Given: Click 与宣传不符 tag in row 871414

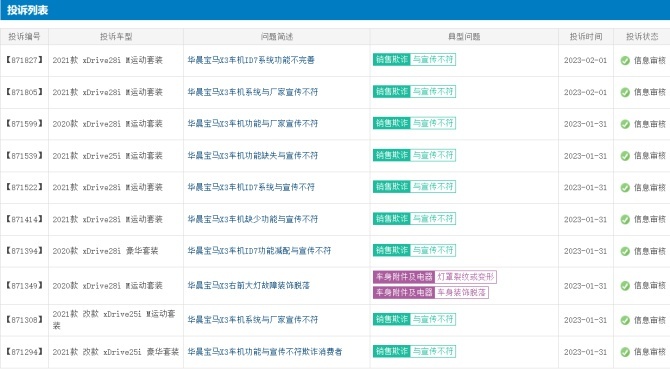Looking at the screenshot, I should click(x=433, y=219).
